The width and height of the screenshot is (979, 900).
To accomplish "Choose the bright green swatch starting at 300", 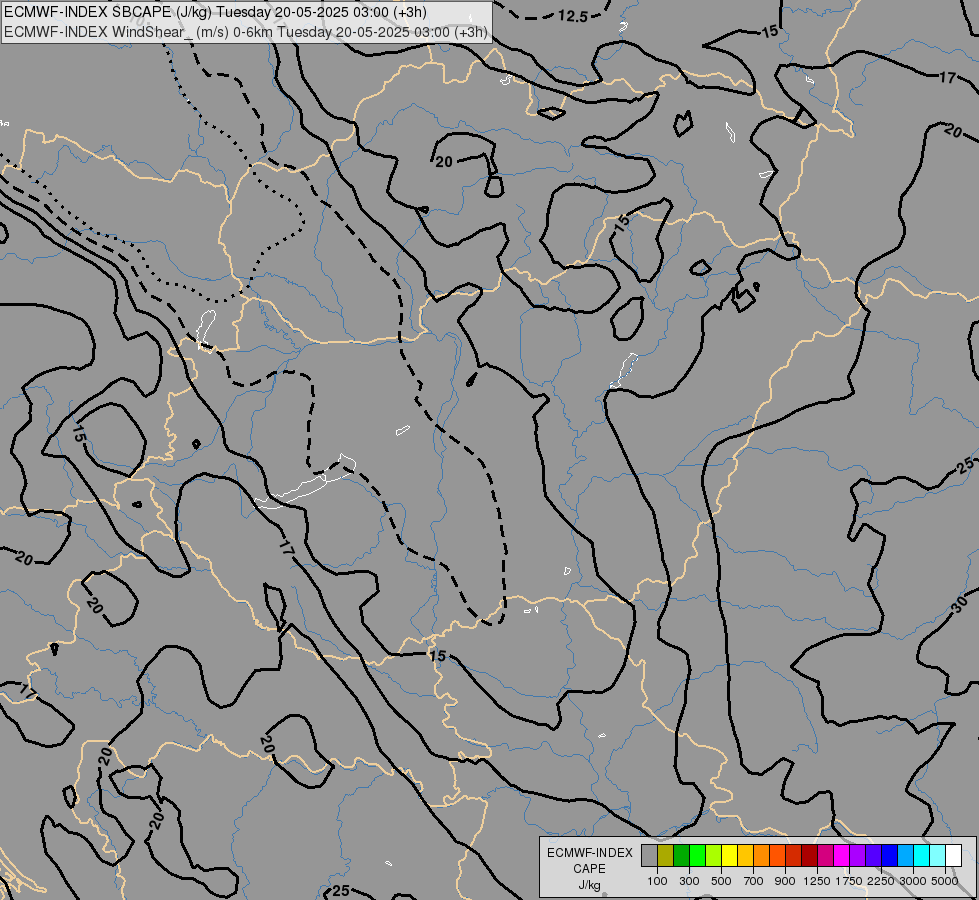I will pyautogui.click(x=697, y=855).
